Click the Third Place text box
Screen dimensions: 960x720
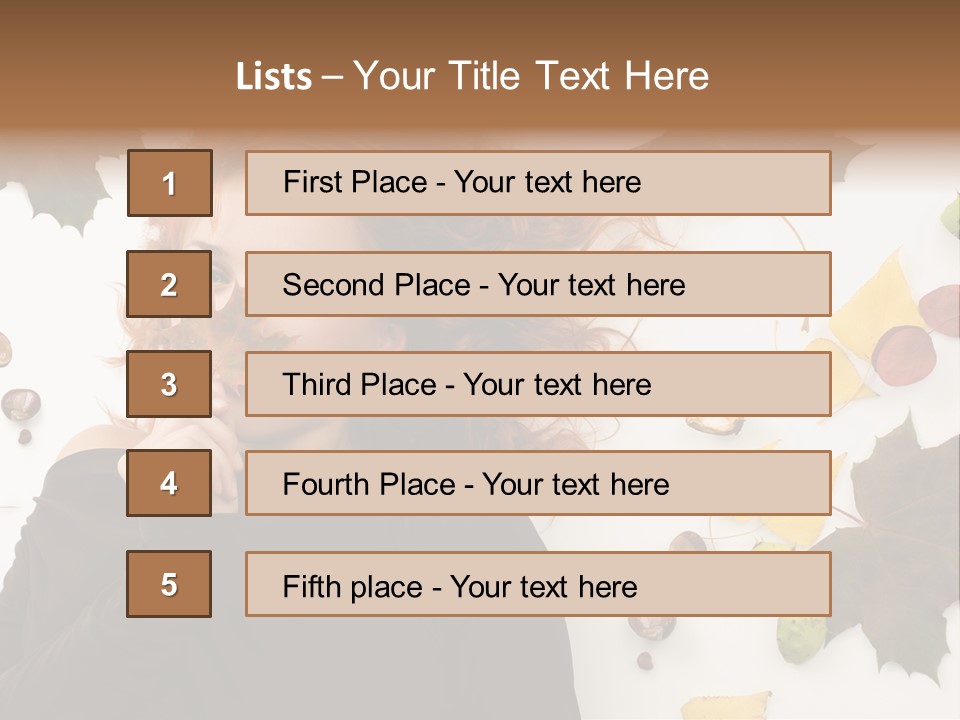click(x=538, y=384)
